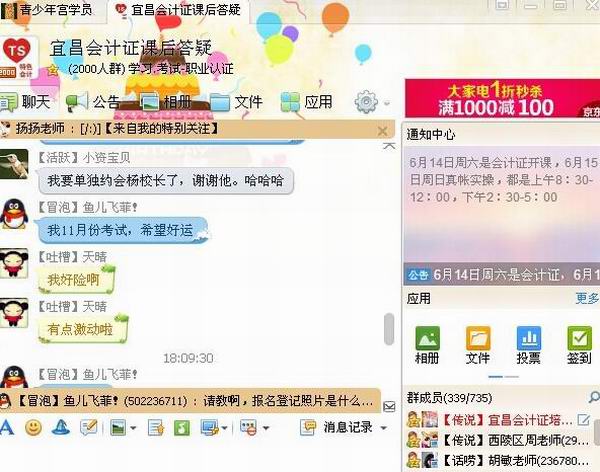The width and height of the screenshot is (600, 472).
Task: Search group members with magnifier icon
Action: coord(593,397)
